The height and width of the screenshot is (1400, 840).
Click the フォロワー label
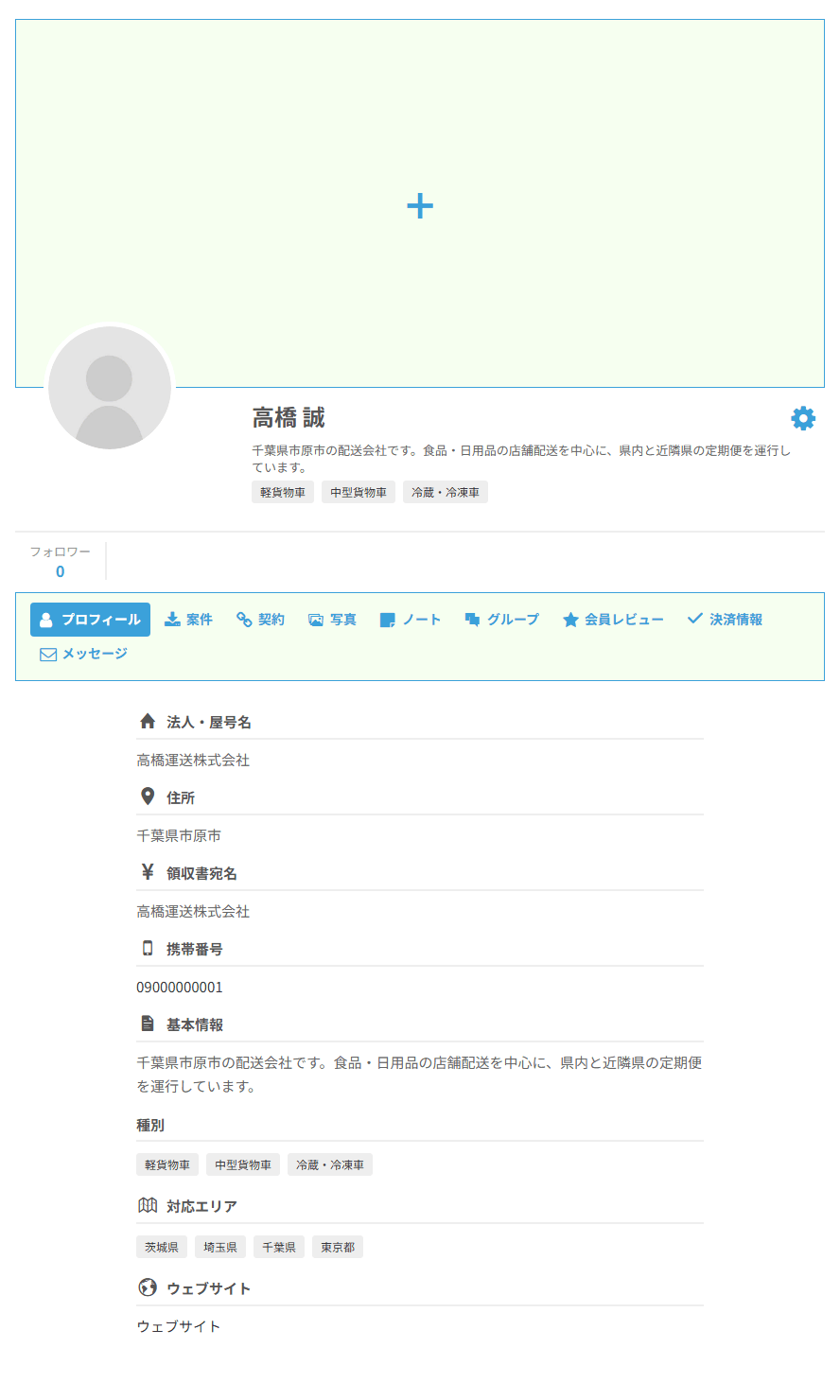coord(61,551)
